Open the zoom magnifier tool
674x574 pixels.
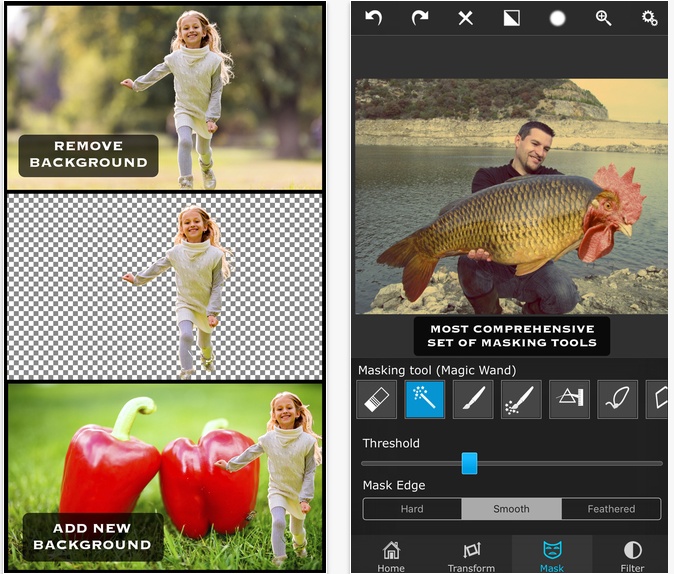point(604,18)
